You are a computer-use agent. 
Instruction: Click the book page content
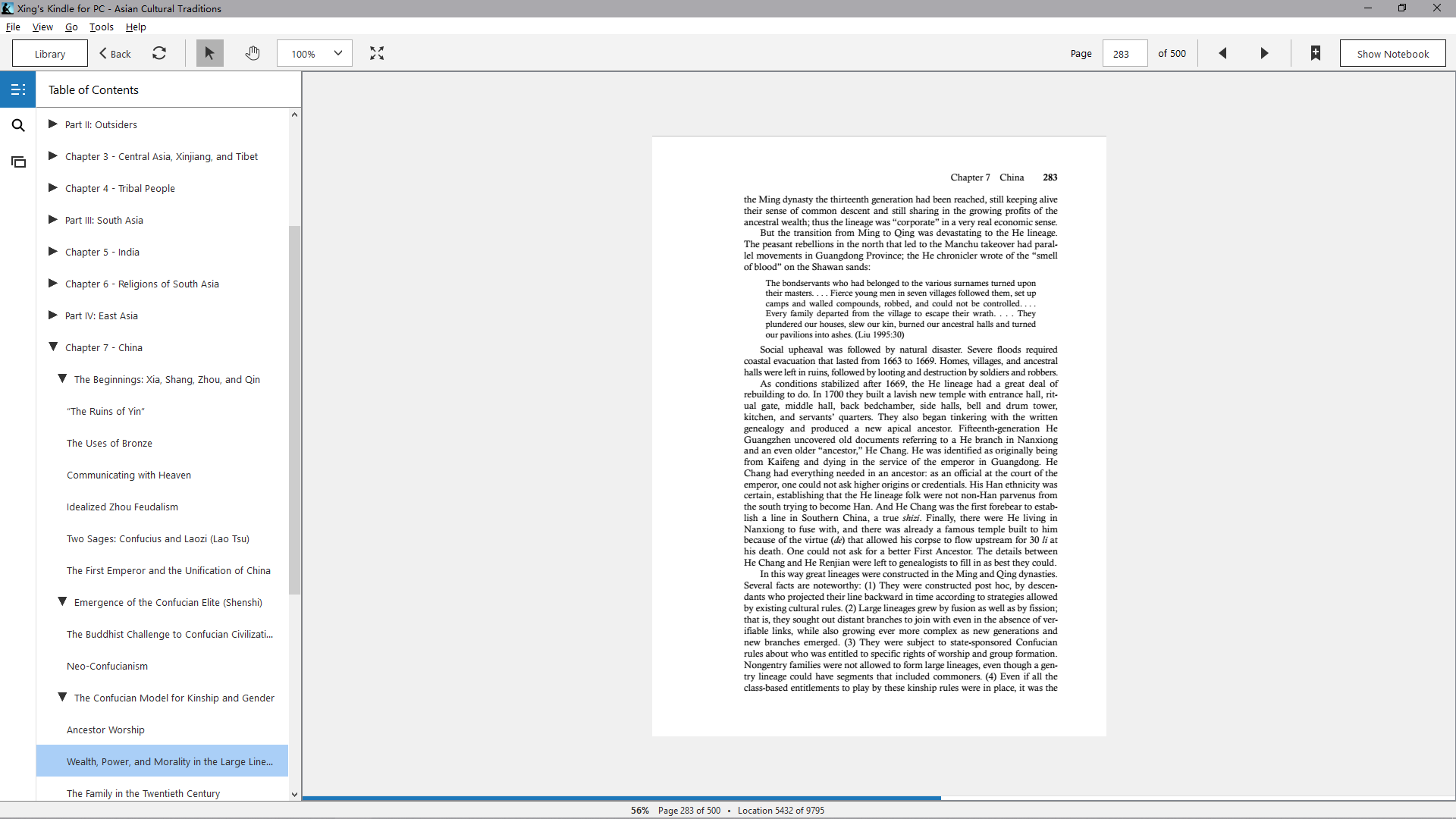click(x=879, y=436)
